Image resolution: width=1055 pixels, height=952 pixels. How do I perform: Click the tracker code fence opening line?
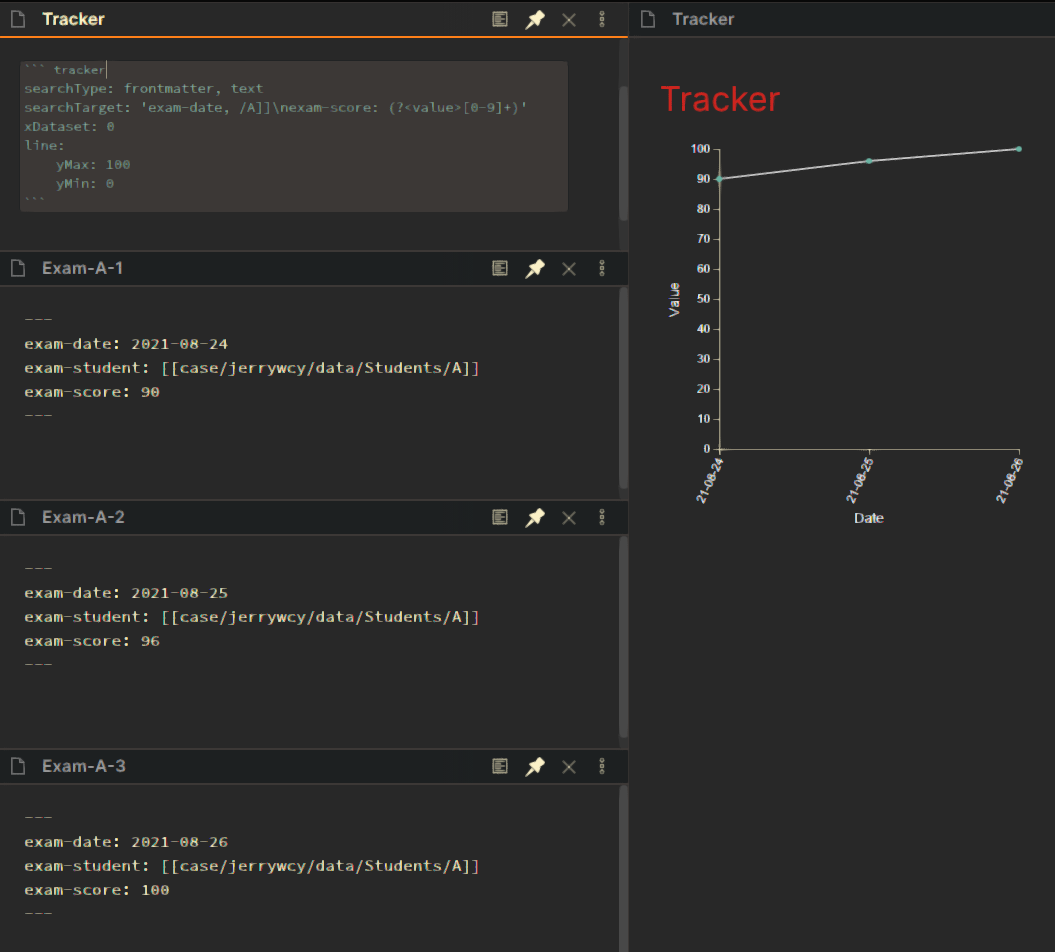click(x=65, y=70)
